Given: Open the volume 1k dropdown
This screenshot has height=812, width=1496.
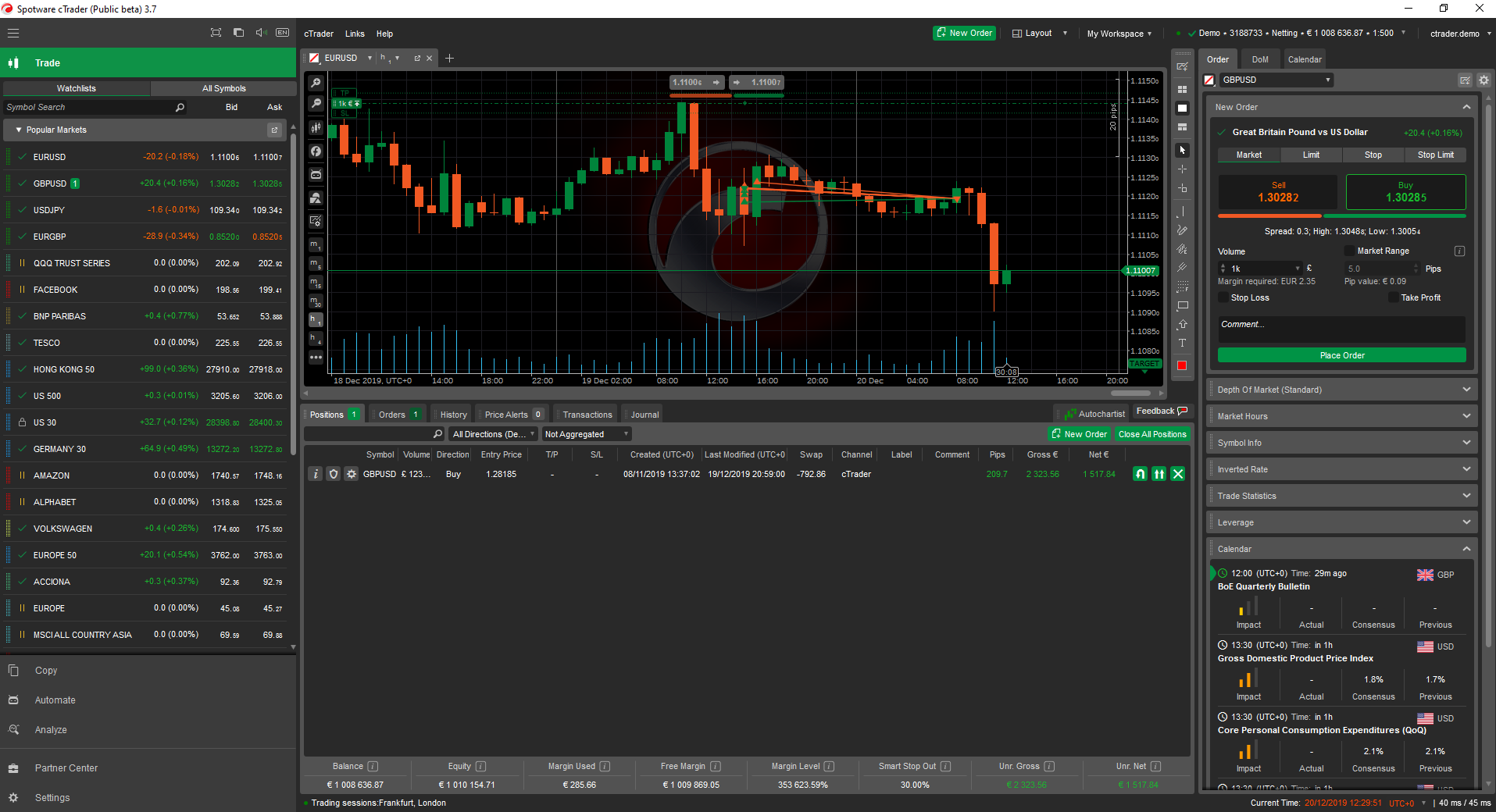Looking at the screenshot, I should (1298, 269).
